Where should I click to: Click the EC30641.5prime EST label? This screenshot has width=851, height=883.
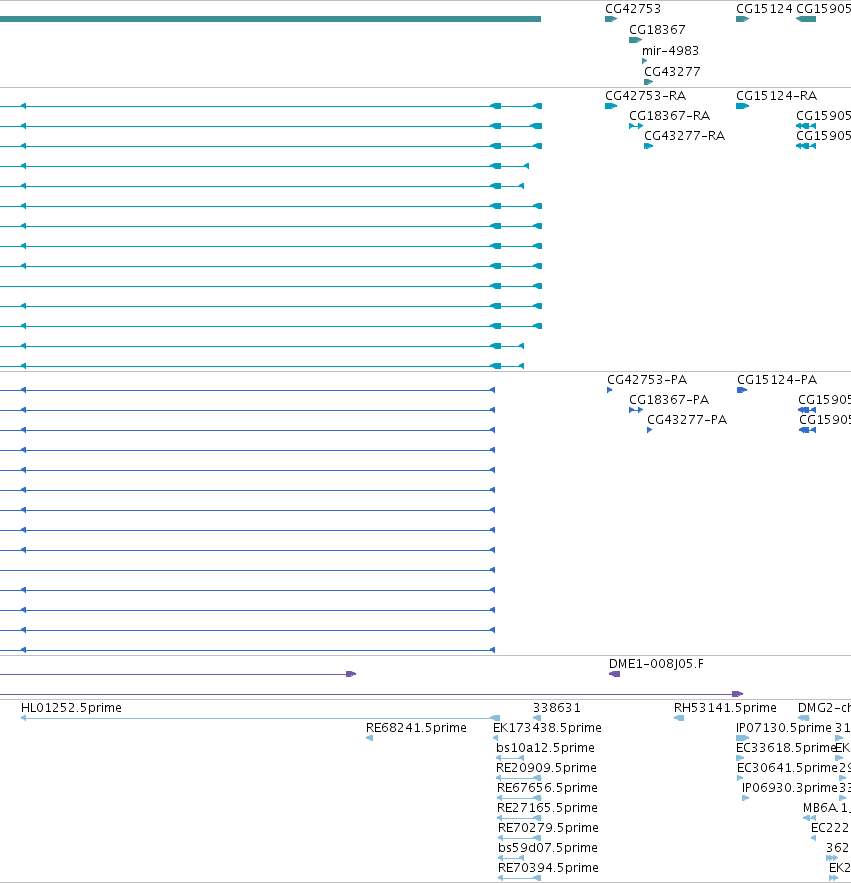[x=787, y=768]
